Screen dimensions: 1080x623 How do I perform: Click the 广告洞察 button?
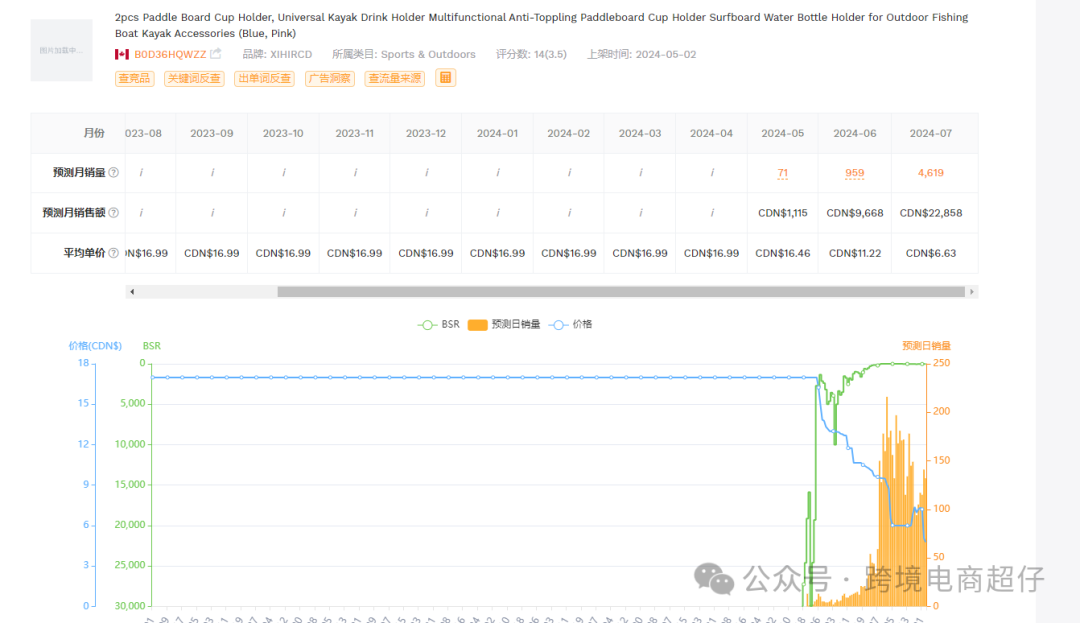click(329, 78)
